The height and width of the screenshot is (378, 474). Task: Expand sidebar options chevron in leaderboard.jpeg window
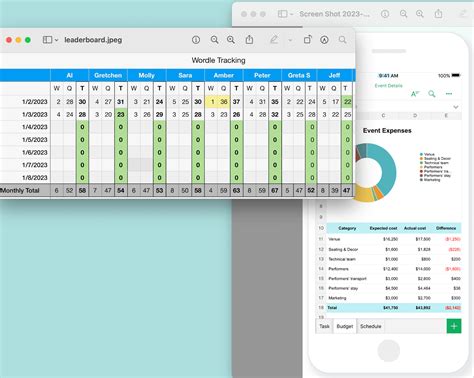point(56,40)
